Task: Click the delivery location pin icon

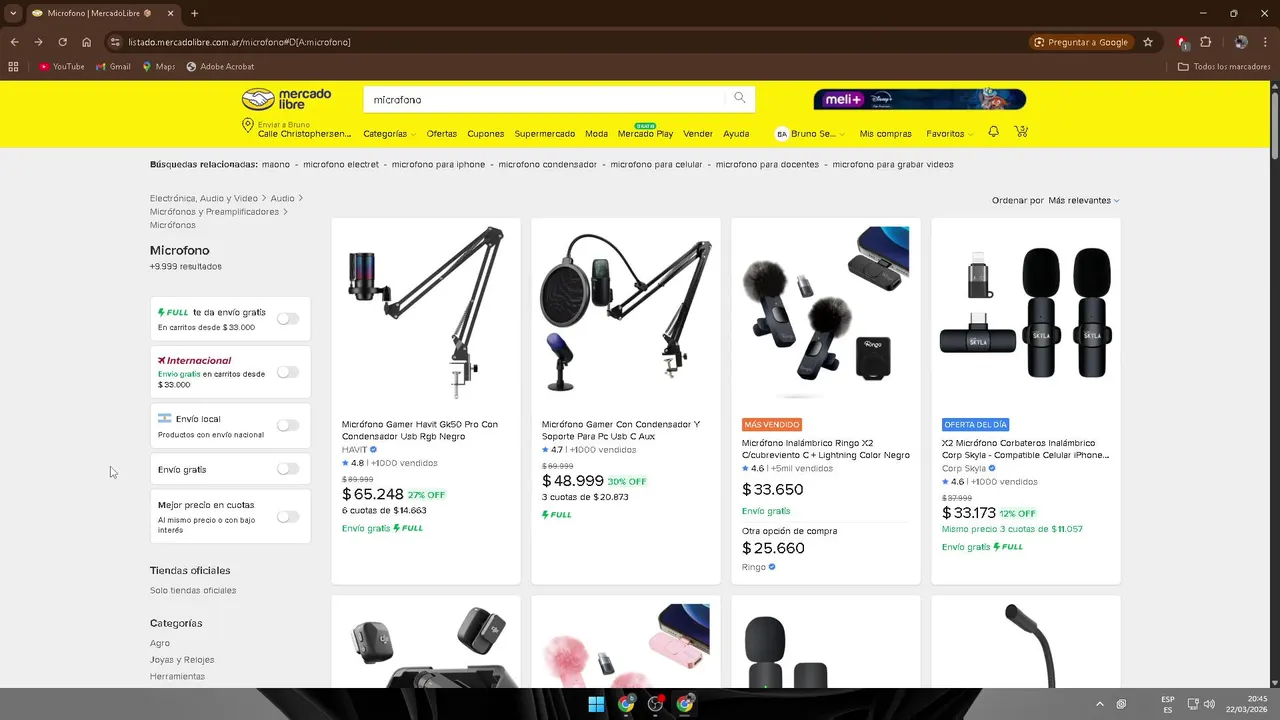Action: [247, 126]
